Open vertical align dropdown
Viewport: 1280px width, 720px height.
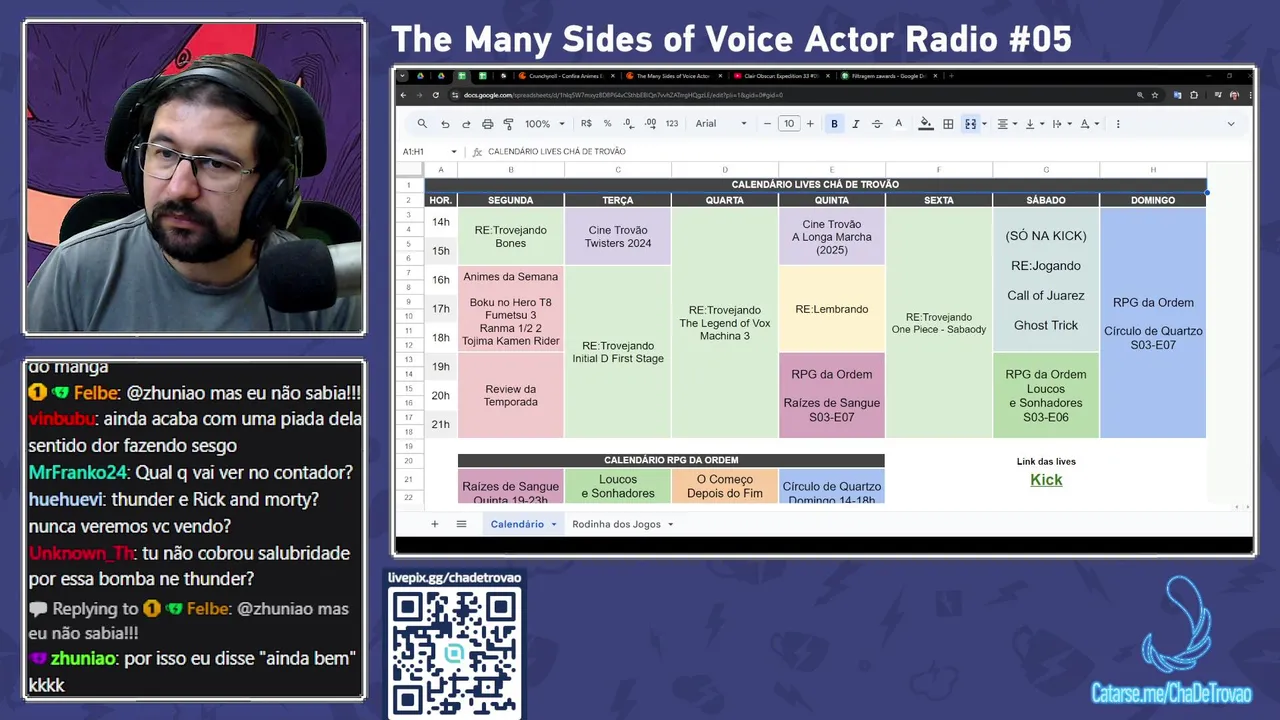click(x=1033, y=124)
